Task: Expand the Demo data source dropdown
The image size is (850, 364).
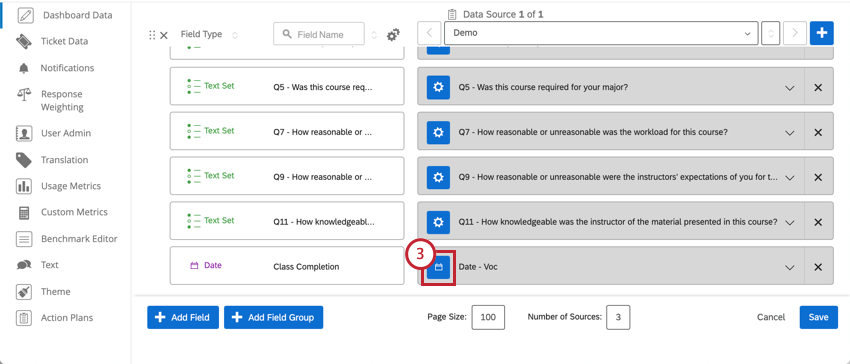Action: coord(601,33)
